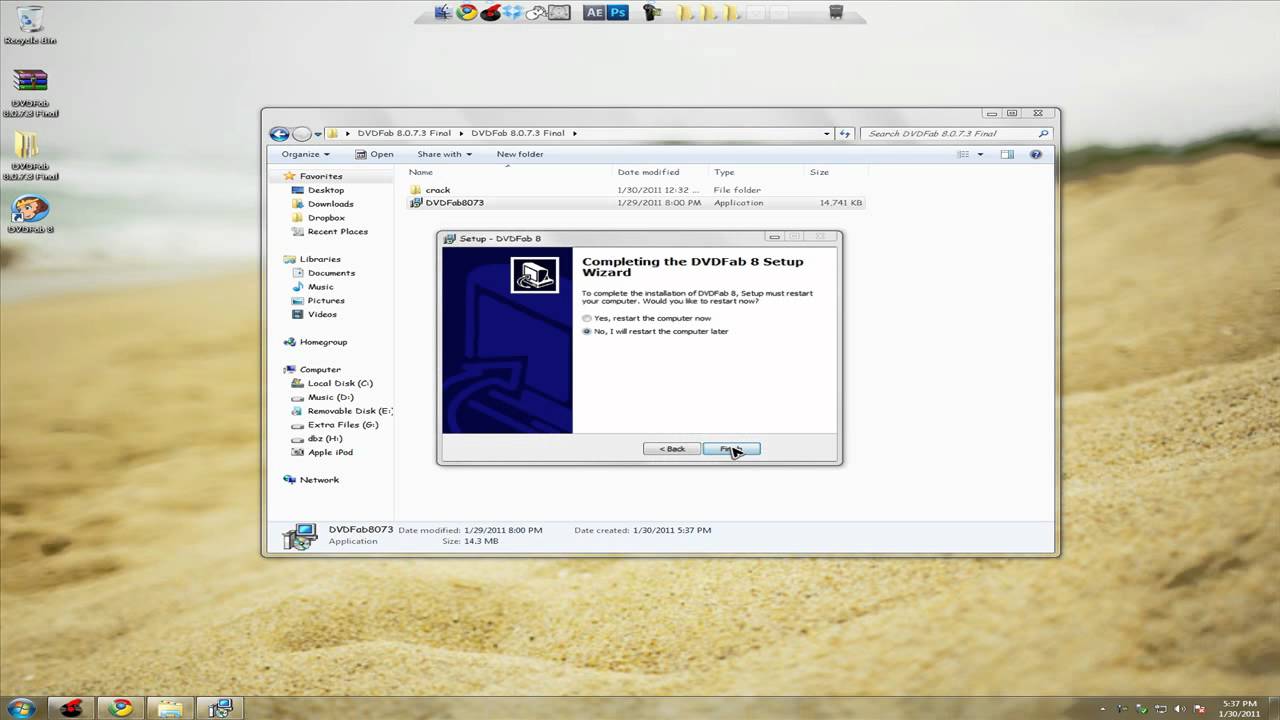
Task: Change view with the Explorer view icon
Action: [964, 154]
